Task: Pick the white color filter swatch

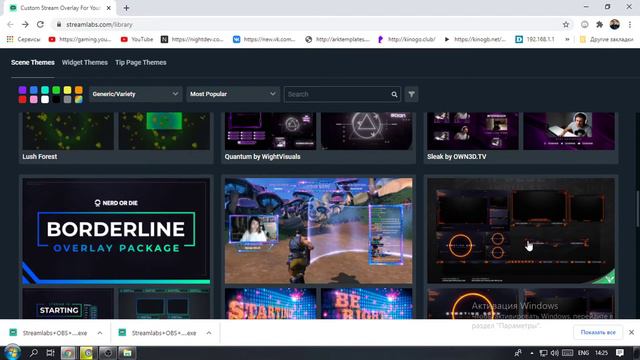Action: click(45, 99)
